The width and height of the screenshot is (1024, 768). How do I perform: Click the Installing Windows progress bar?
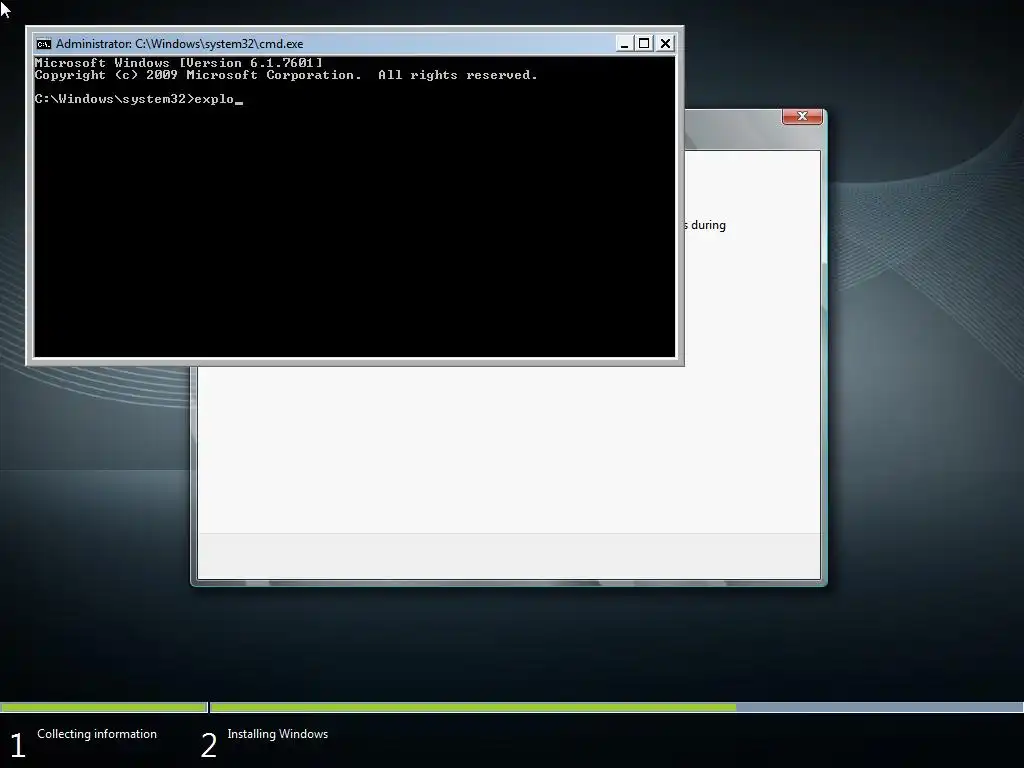point(616,707)
